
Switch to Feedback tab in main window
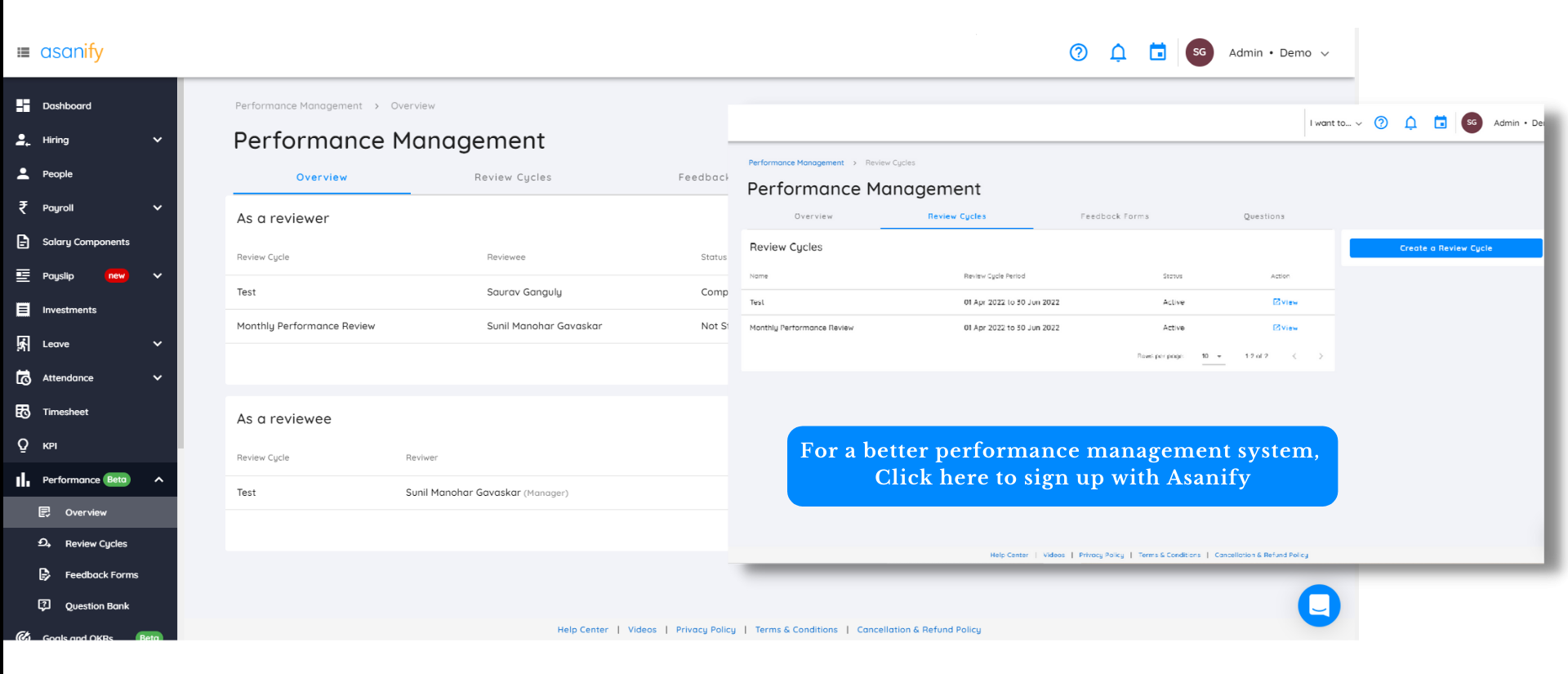pyautogui.click(x=703, y=177)
